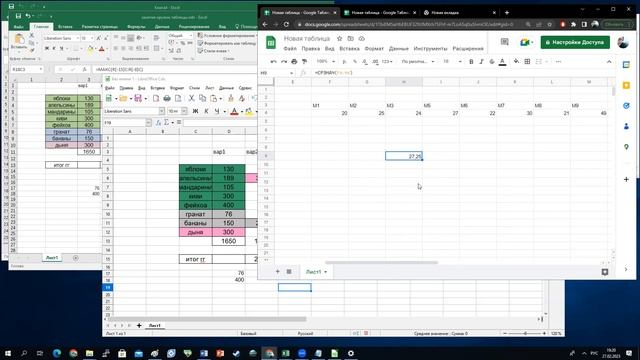
Task: Open Данные menu in LibreOffice Calc
Action: pyautogui.click(x=226, y=88)
